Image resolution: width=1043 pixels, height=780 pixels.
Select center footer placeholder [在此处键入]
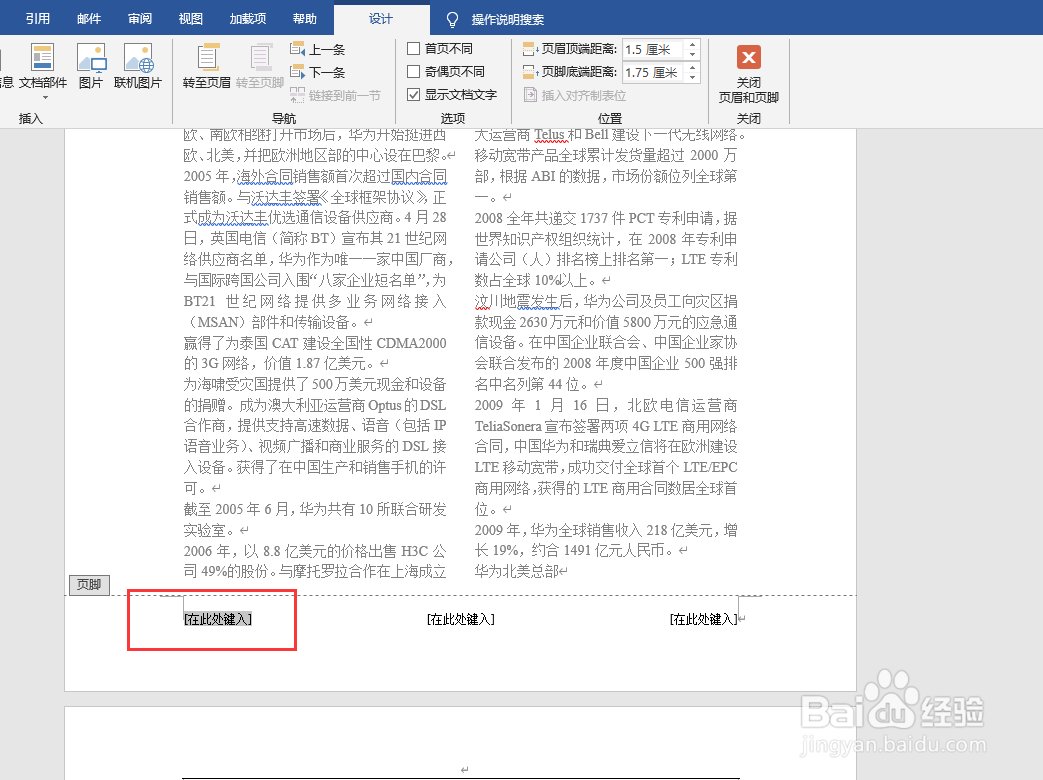coord(460,619)
